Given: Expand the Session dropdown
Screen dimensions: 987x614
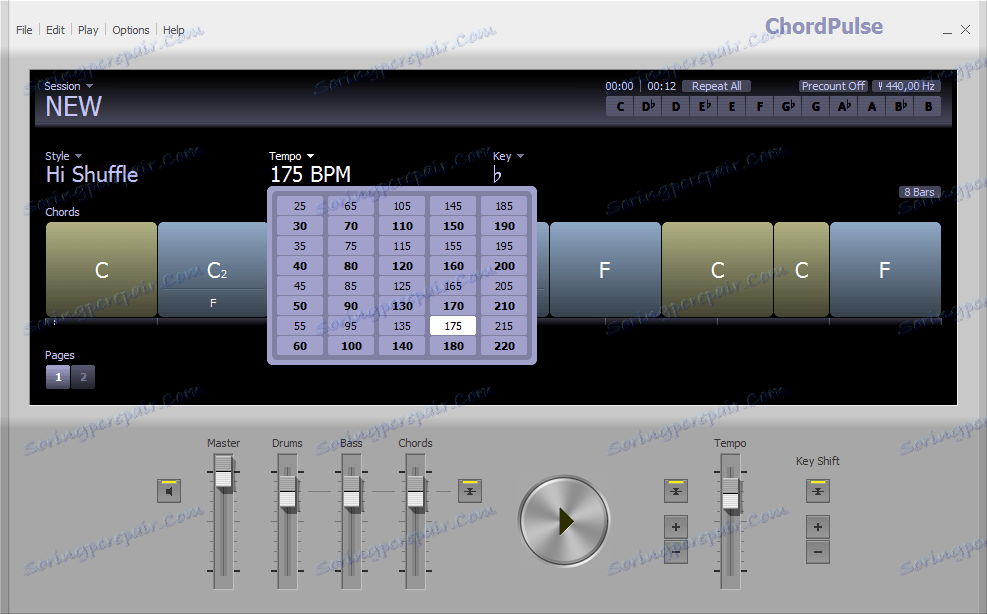Looking at the screenshot, I should pos(69,86).
